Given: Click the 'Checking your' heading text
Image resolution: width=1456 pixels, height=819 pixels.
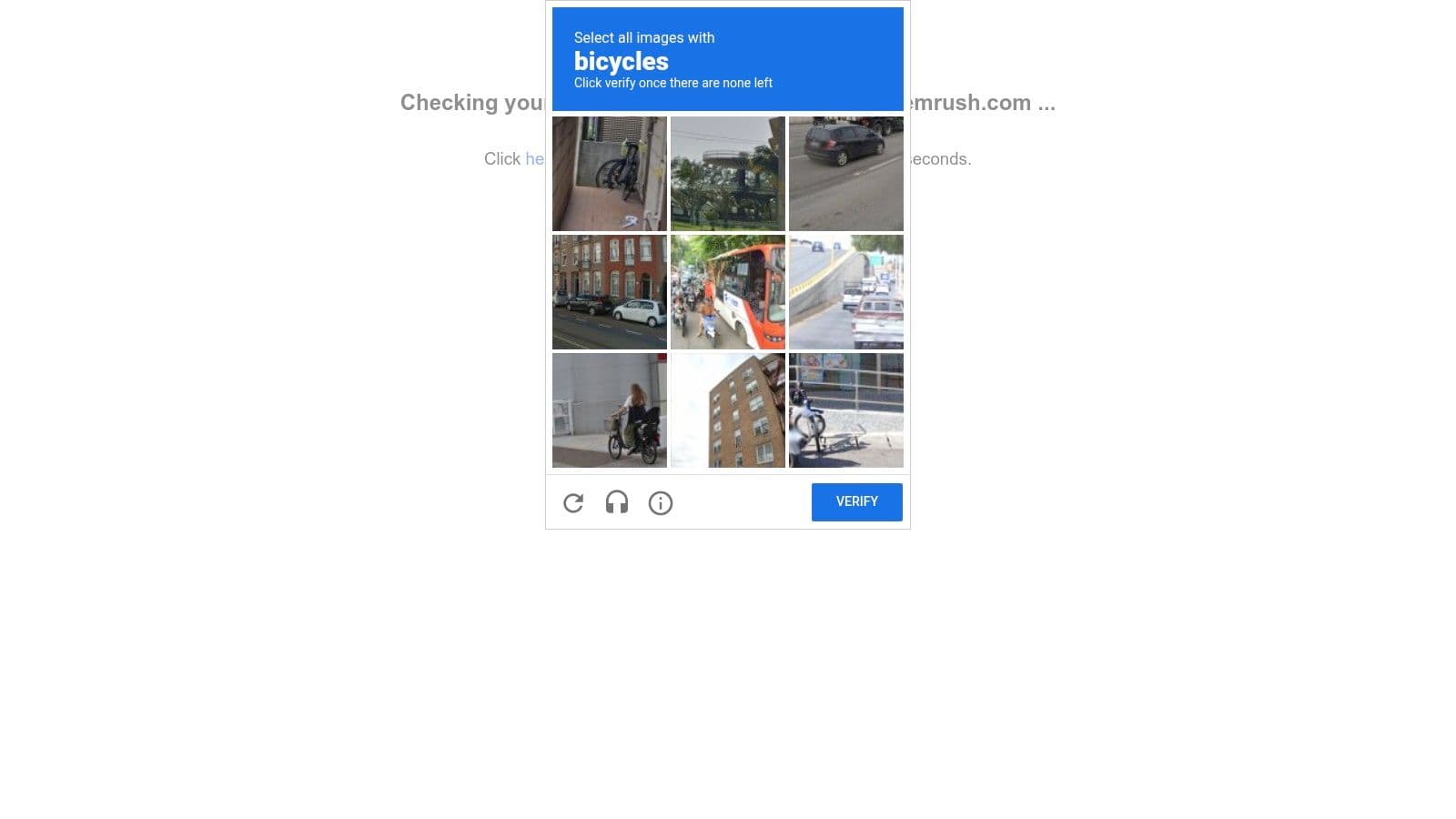Looking at the screenshot, I should [x=473, y=103].
